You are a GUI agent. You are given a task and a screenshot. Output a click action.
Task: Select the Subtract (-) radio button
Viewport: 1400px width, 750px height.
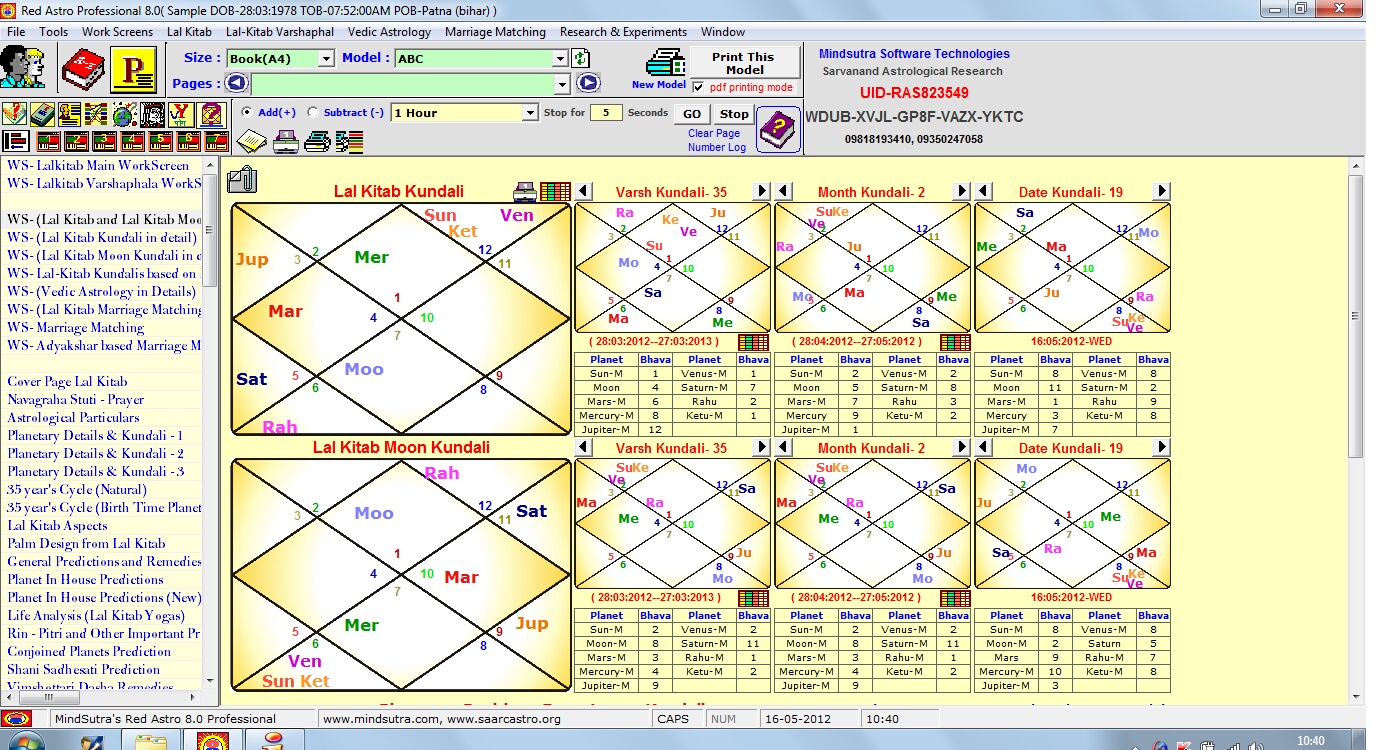coord(313,112)
